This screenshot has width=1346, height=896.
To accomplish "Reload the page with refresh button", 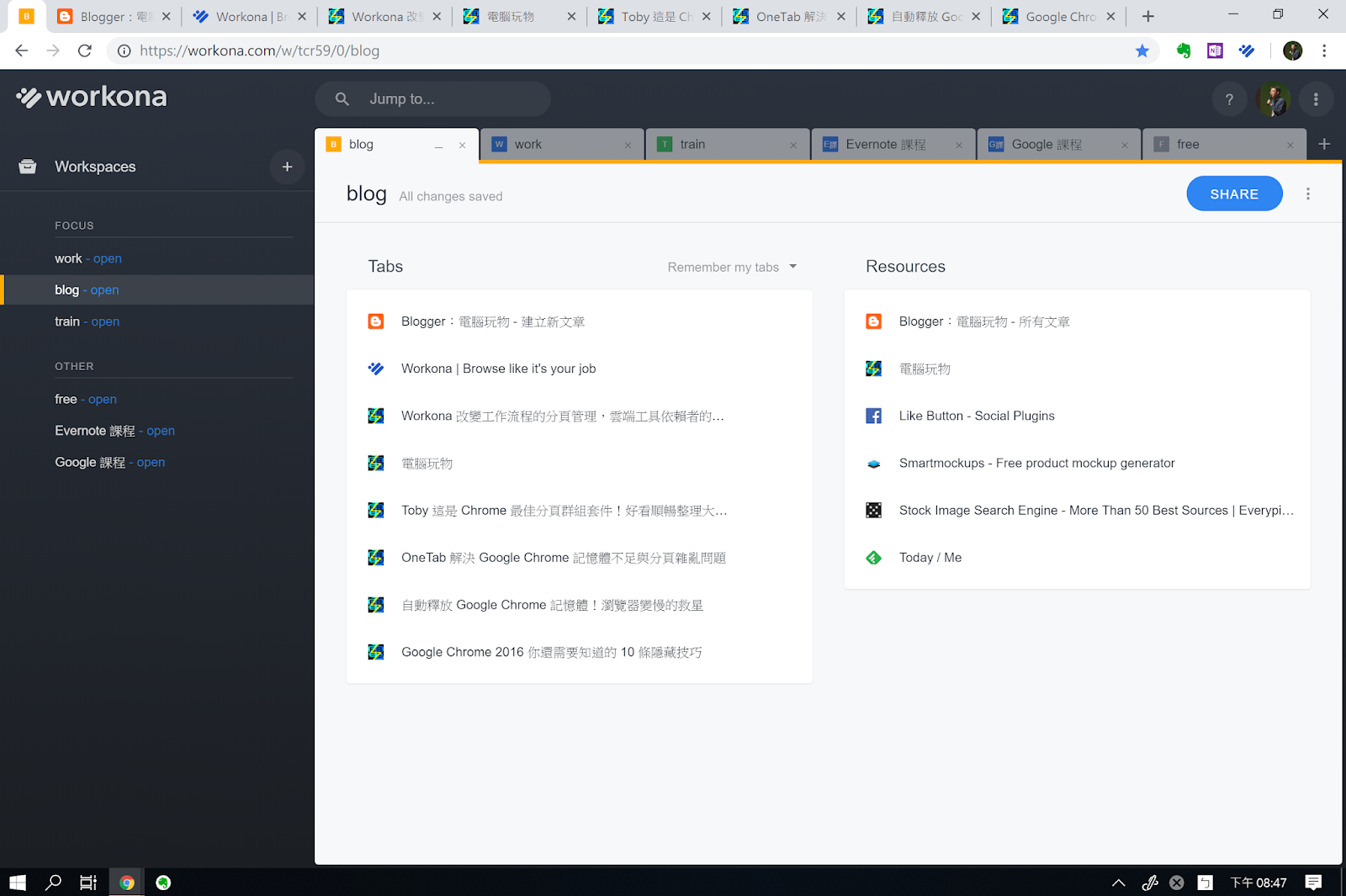I will (x=85, y=50).
